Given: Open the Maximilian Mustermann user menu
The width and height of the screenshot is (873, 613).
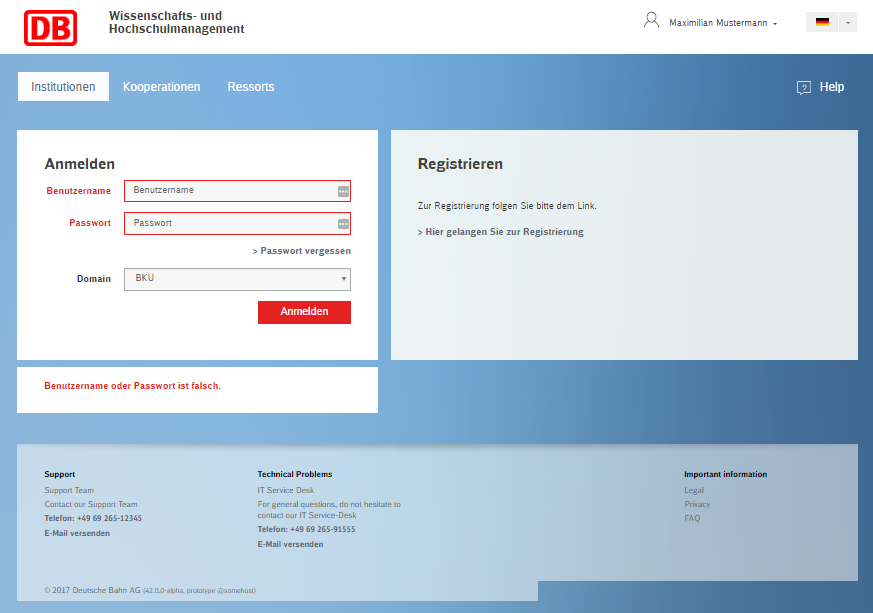Looking at the screenshot, I should pyautogui.click(x=723, y=23).
